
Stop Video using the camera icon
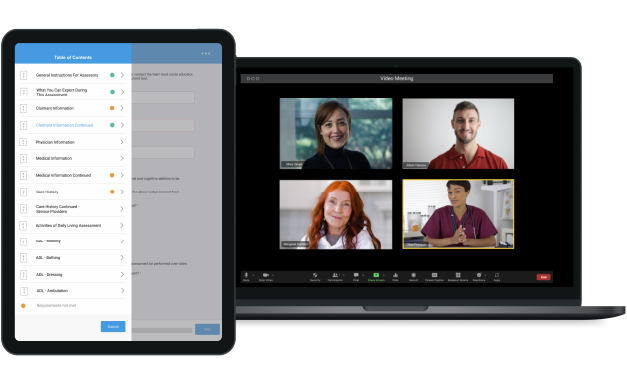click(x=266, y=276)
